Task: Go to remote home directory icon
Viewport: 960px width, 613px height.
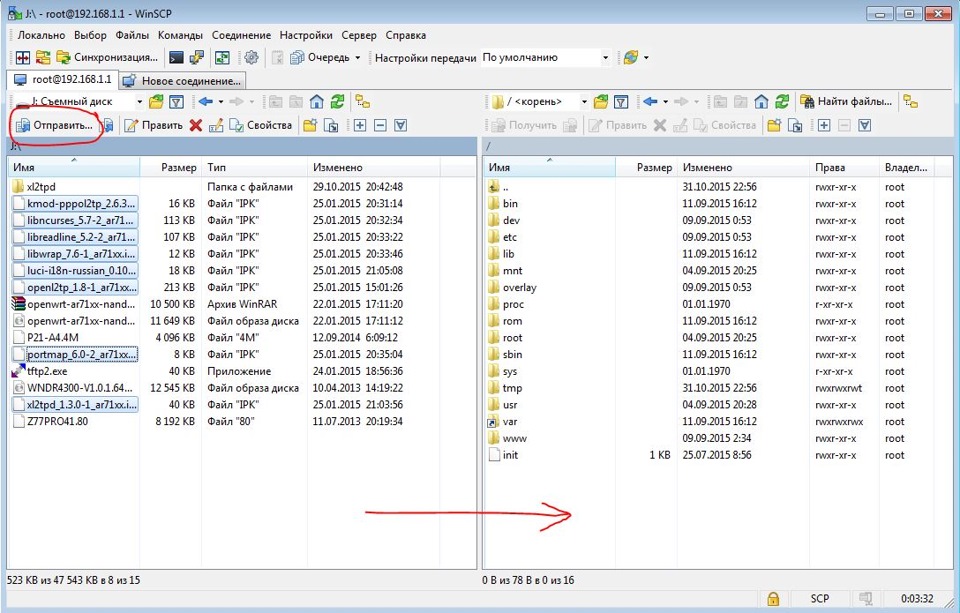Action: click(761, 102)
